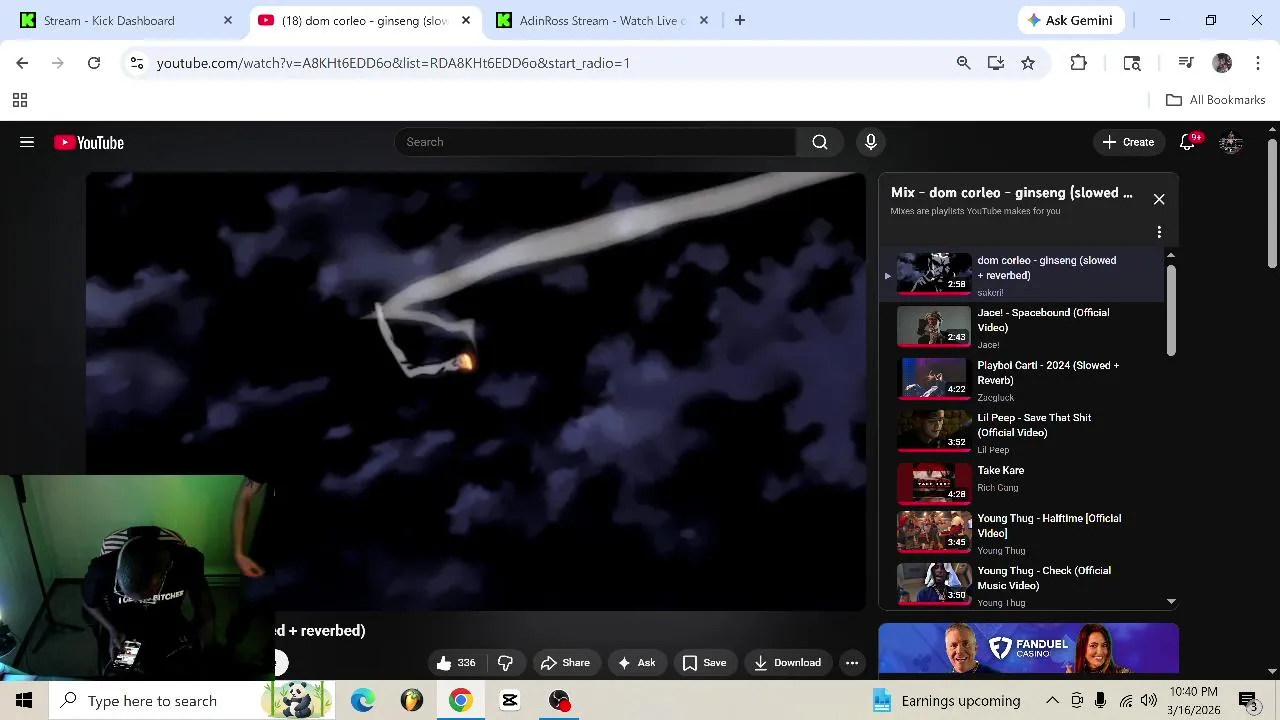This screenshot has height=720, width=1280.
Task: Click the Ask button below video
Action: coord(637,663)
